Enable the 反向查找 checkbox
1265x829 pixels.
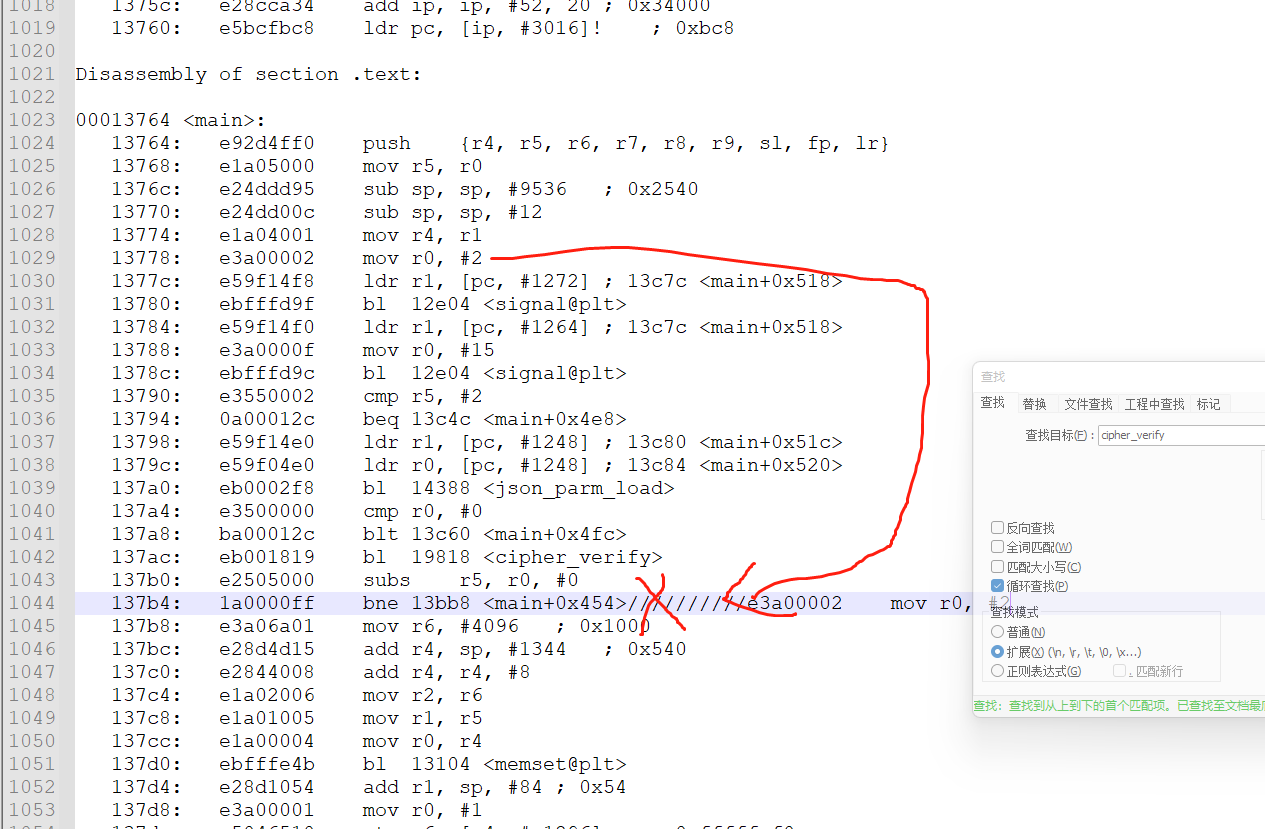tap(997, 528)
